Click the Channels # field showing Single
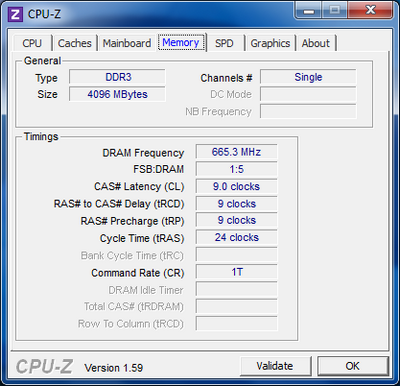400x386 pixels. coord(308,77)
